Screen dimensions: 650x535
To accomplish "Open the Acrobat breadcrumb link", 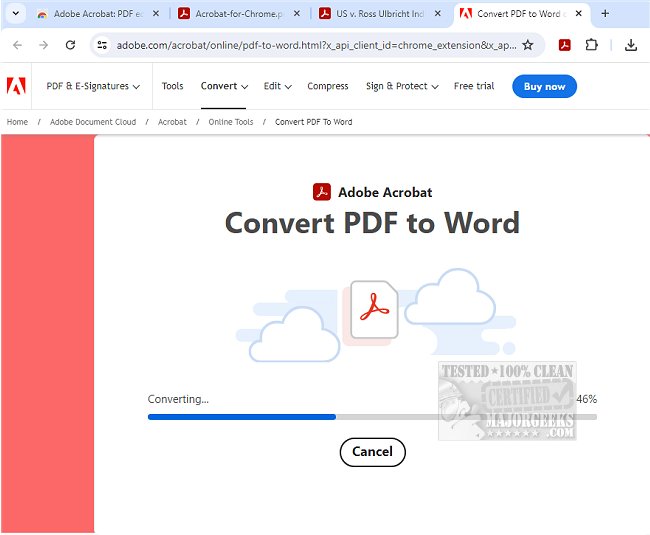I will tap(172, 122).
